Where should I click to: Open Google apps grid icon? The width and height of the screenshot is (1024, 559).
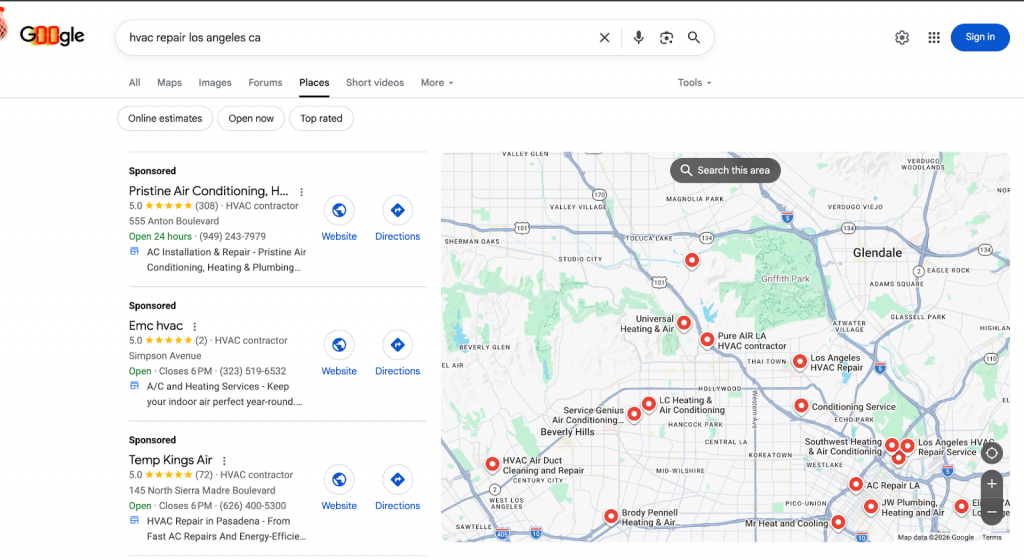pyautogui.click(x=934, y=38)
